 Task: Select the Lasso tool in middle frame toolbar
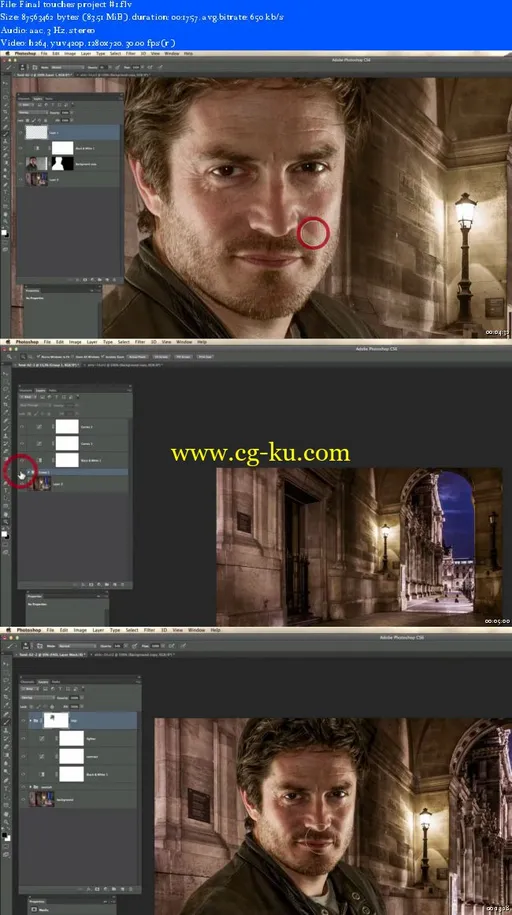pyautogui.click(x=6, y=389)
